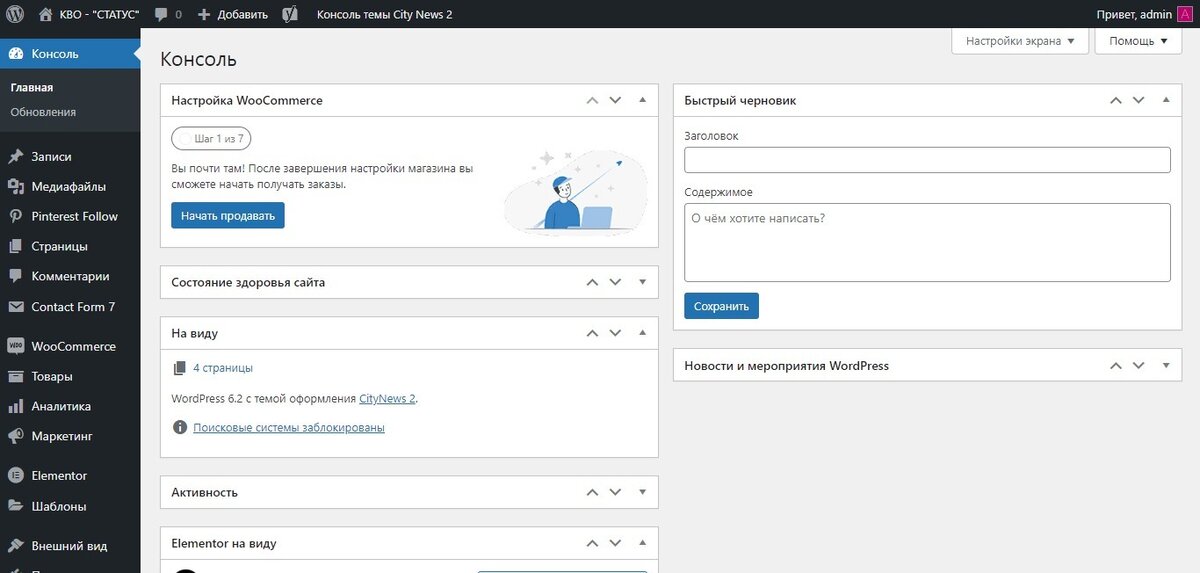Image resolution: width=1200 pixels, height=573 pixels.
Task: Click the Маркетинг megaphone icon
Action: [15, 437]
